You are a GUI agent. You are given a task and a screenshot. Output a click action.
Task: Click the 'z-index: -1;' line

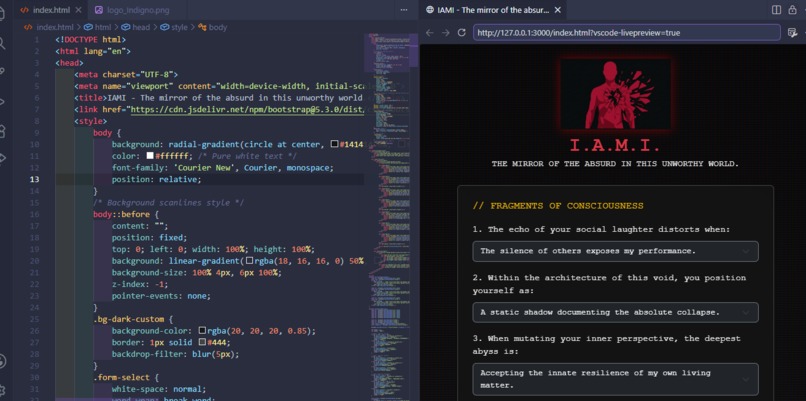[x=140, y=284]
